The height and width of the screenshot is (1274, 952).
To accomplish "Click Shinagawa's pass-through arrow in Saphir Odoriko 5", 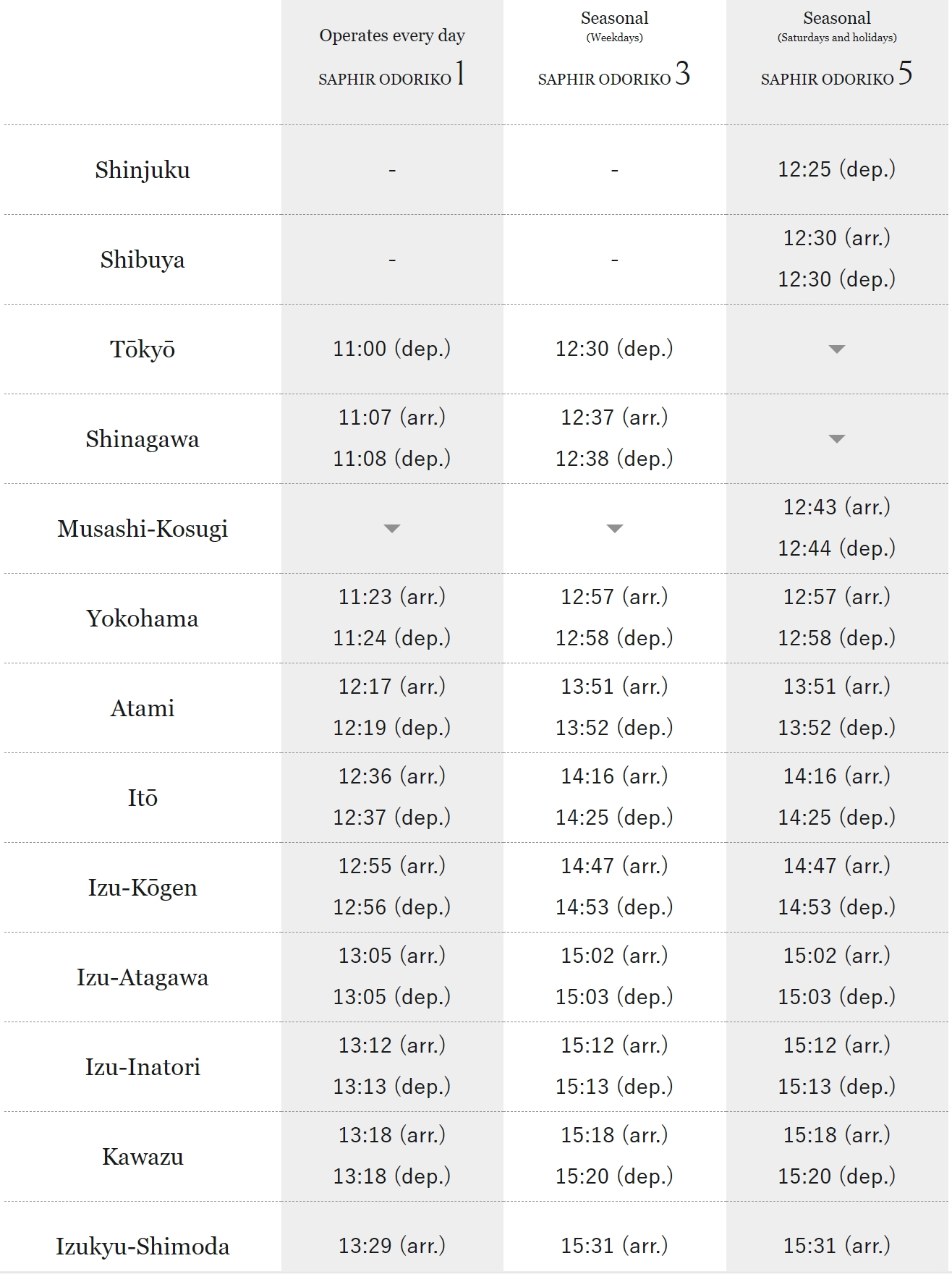I will click(x=836, y=439).
